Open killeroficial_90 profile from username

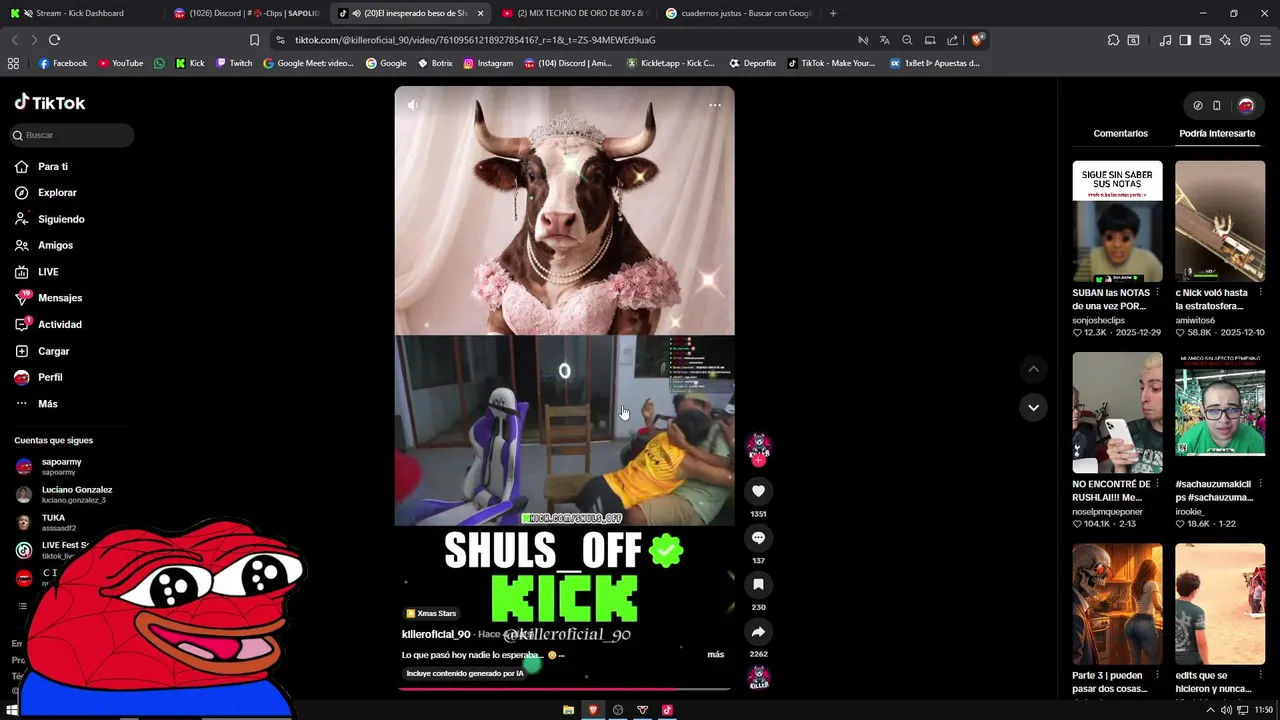point(436,634)
